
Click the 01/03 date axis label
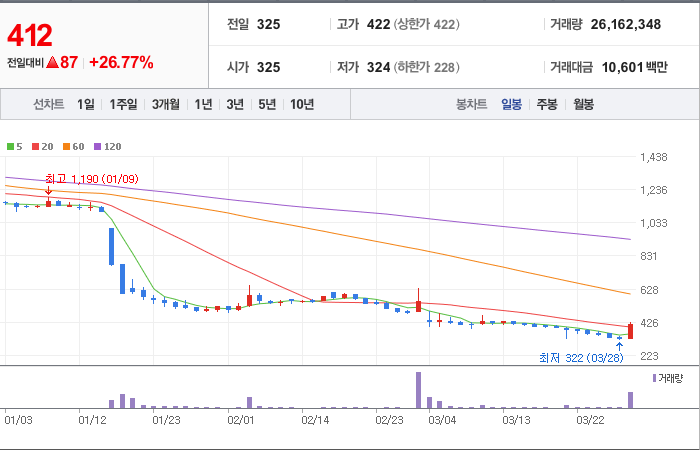coord(18,420)
